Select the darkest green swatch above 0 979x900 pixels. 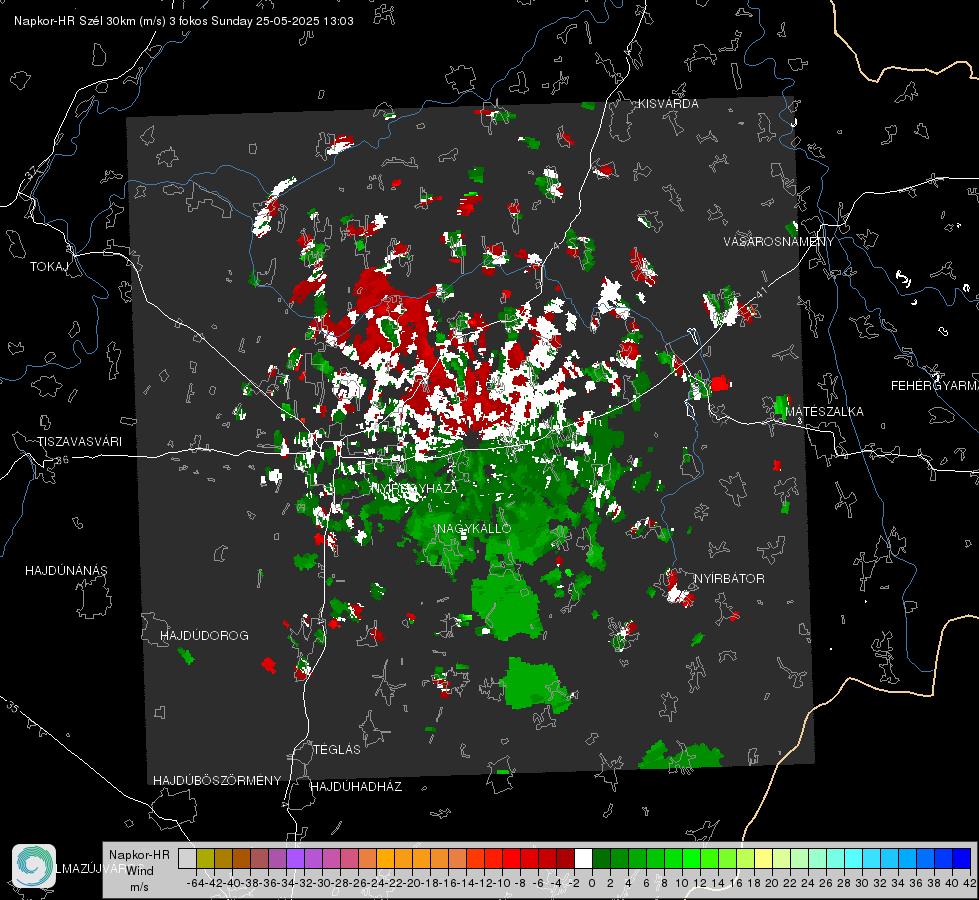pos(601,858)
